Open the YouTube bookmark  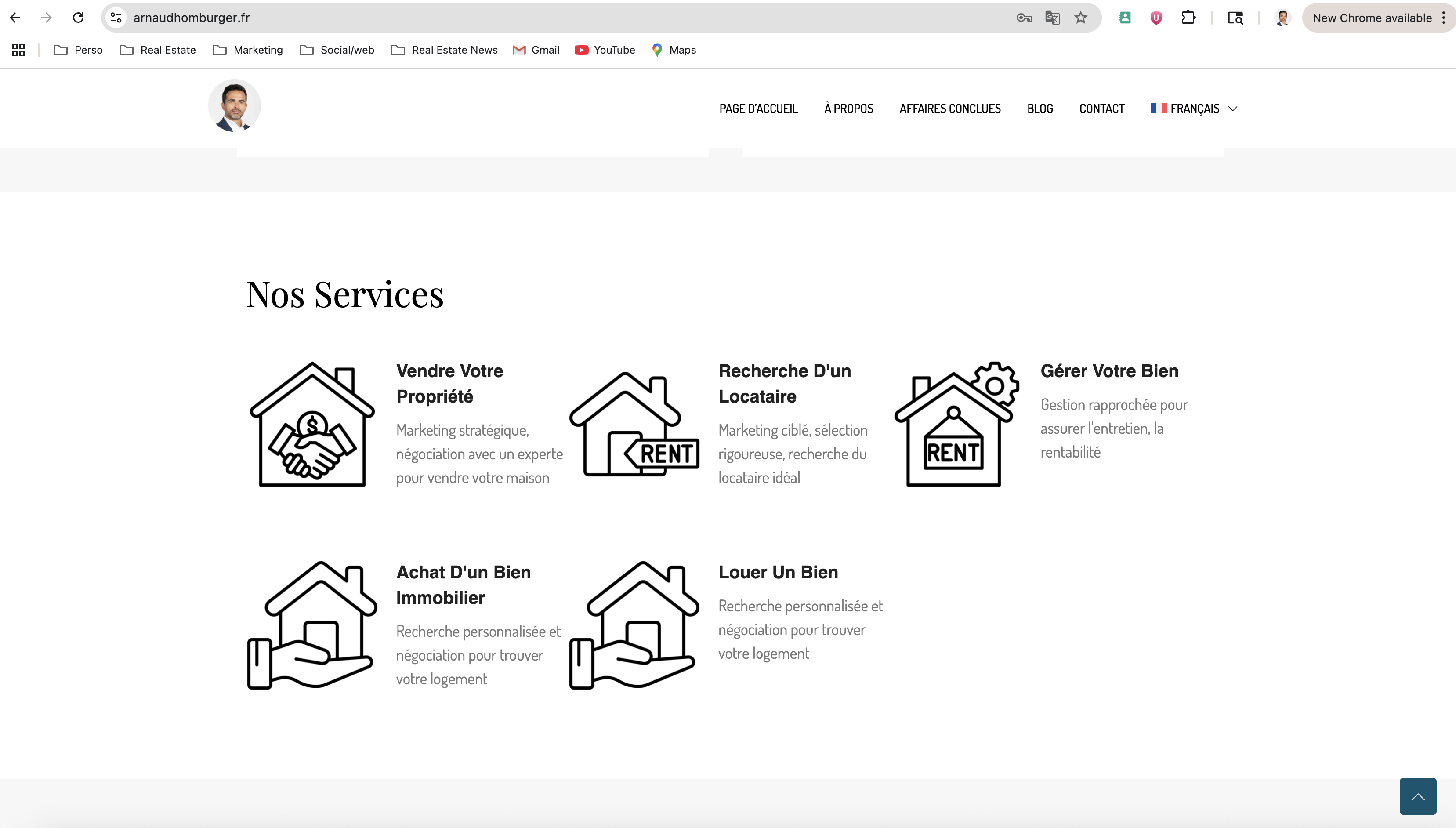point(605,50)
